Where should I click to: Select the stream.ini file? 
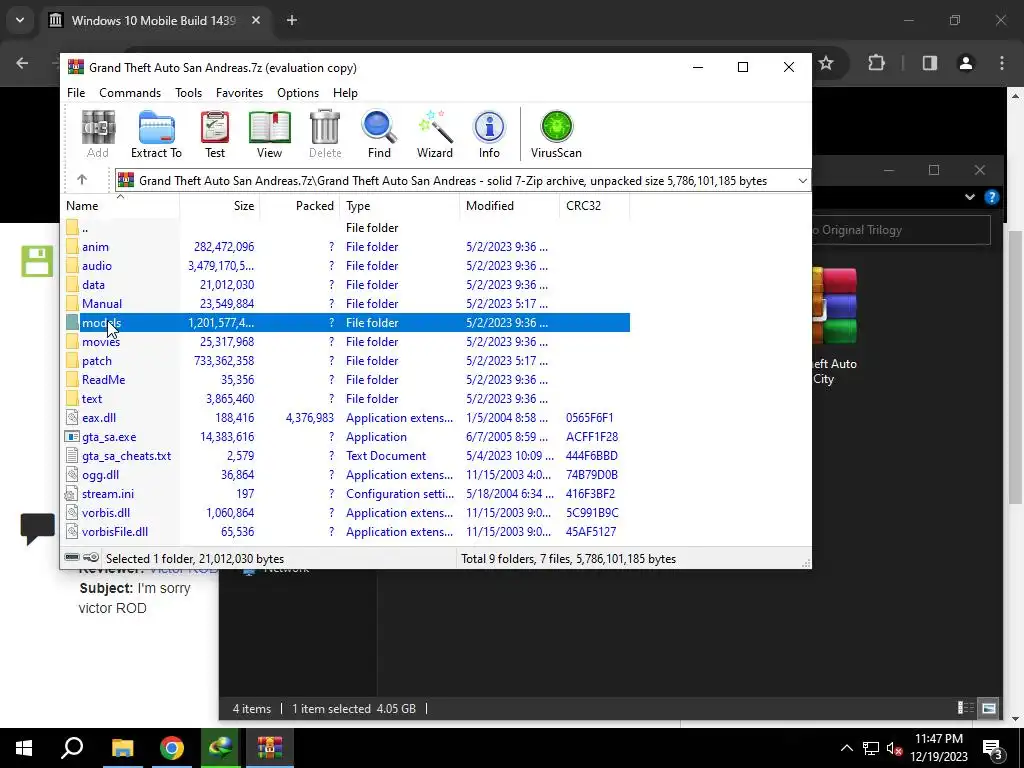[347, 494]
